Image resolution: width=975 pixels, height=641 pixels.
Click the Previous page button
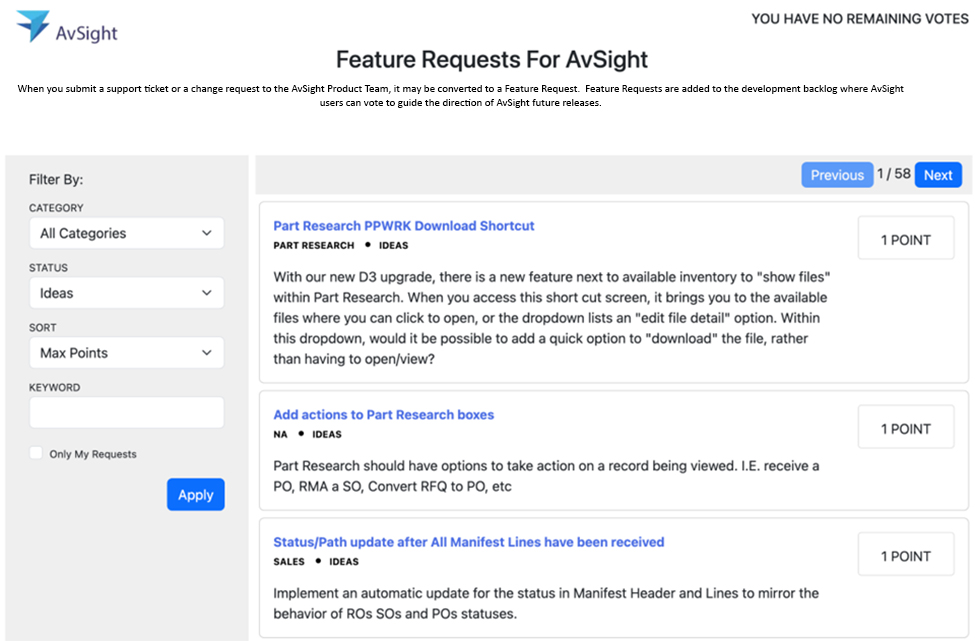[x=837, y=174]
